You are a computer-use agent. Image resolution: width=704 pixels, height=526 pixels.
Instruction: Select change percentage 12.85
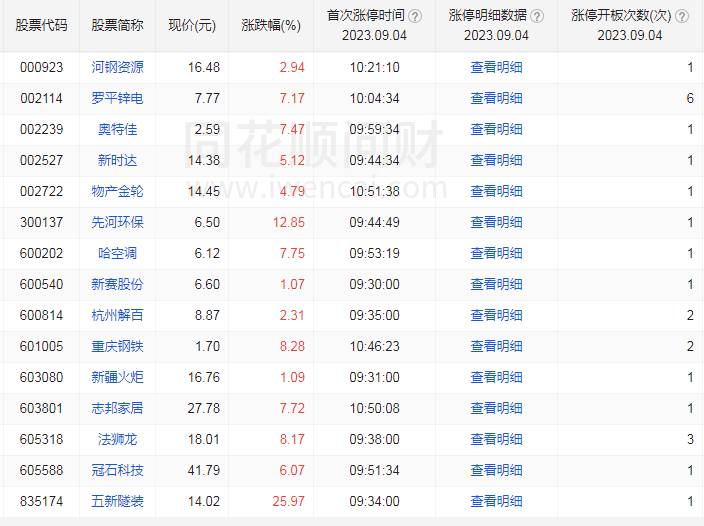point(289,222)
